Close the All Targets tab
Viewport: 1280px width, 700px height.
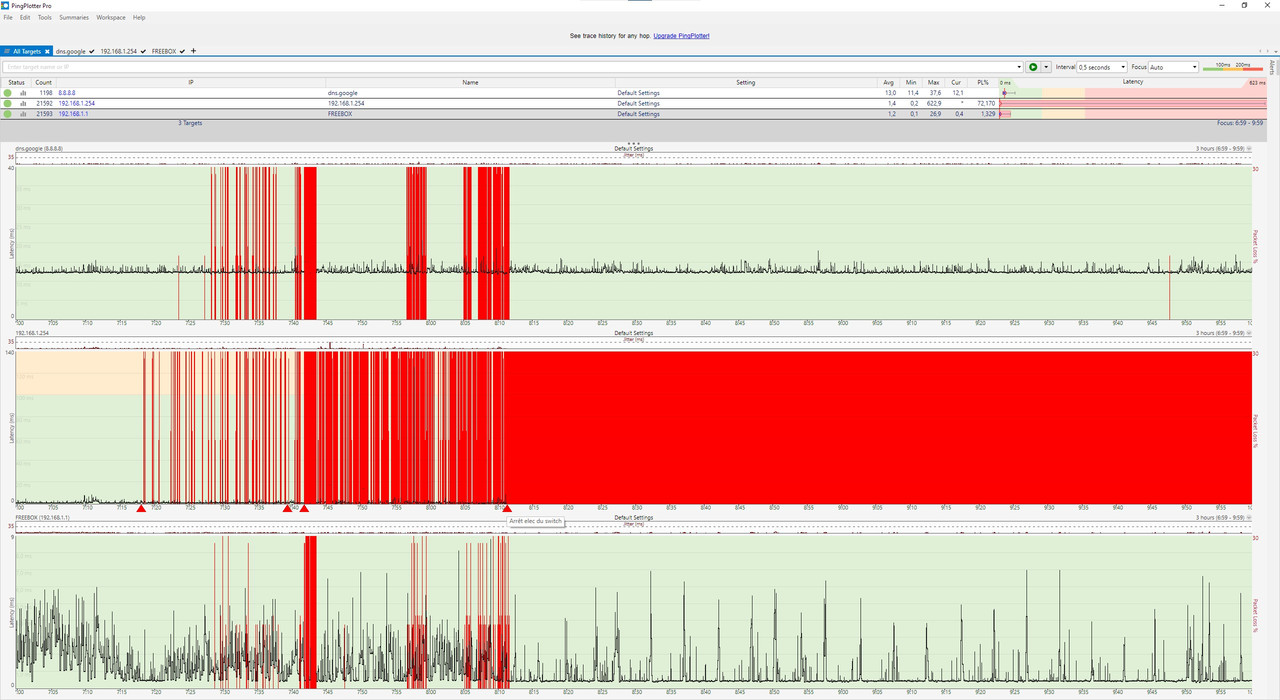[x=47, y=51]
